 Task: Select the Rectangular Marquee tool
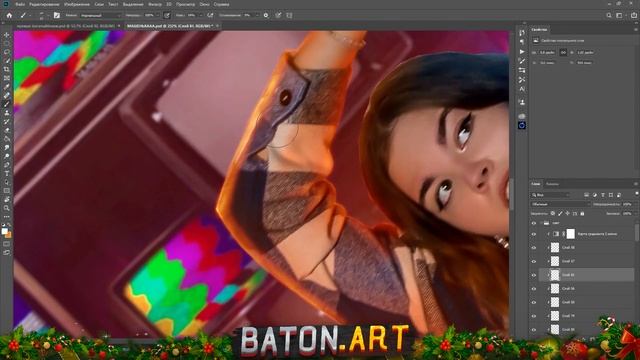[7, 44]
